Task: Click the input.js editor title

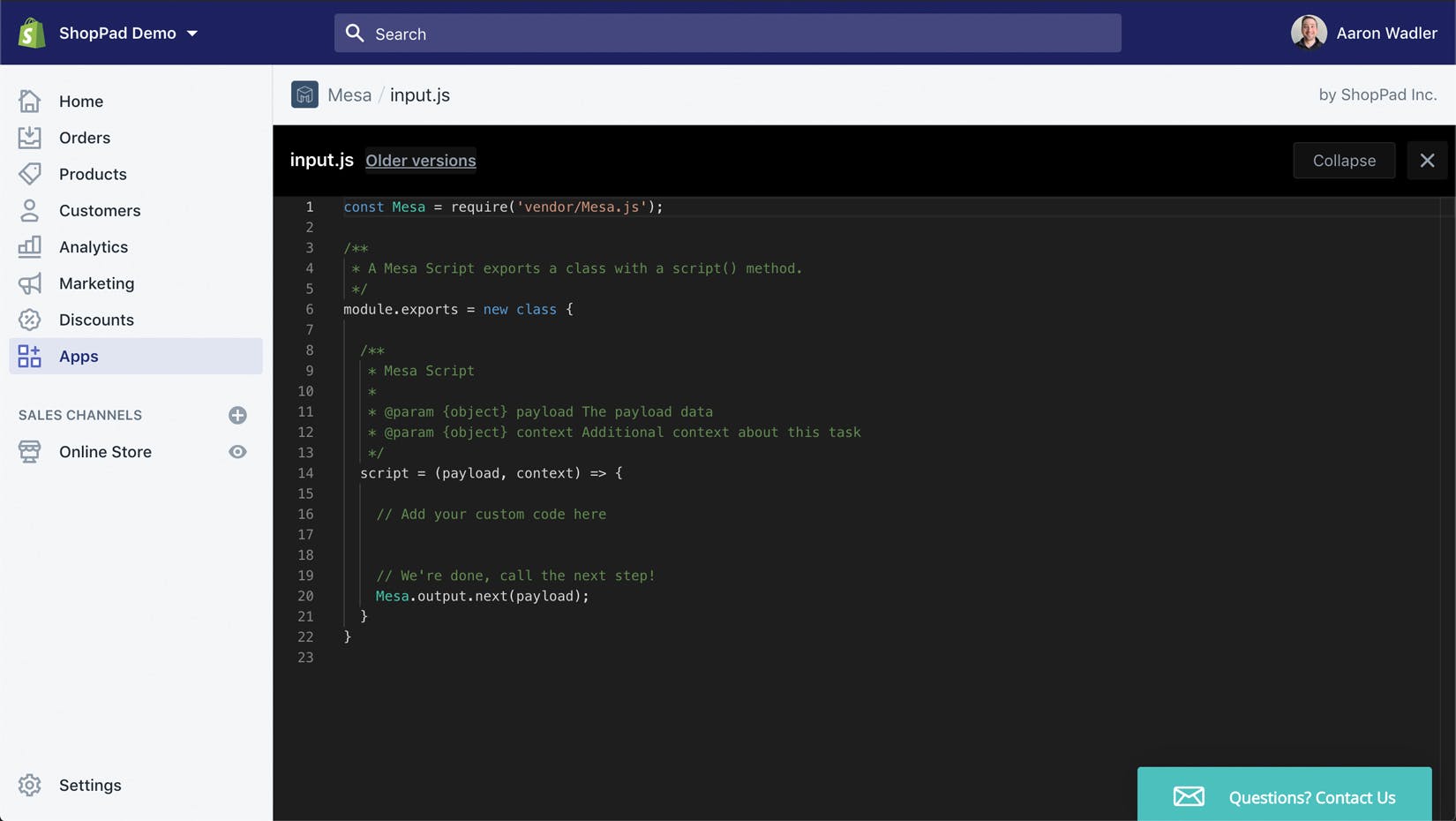Action: [321, 160]
